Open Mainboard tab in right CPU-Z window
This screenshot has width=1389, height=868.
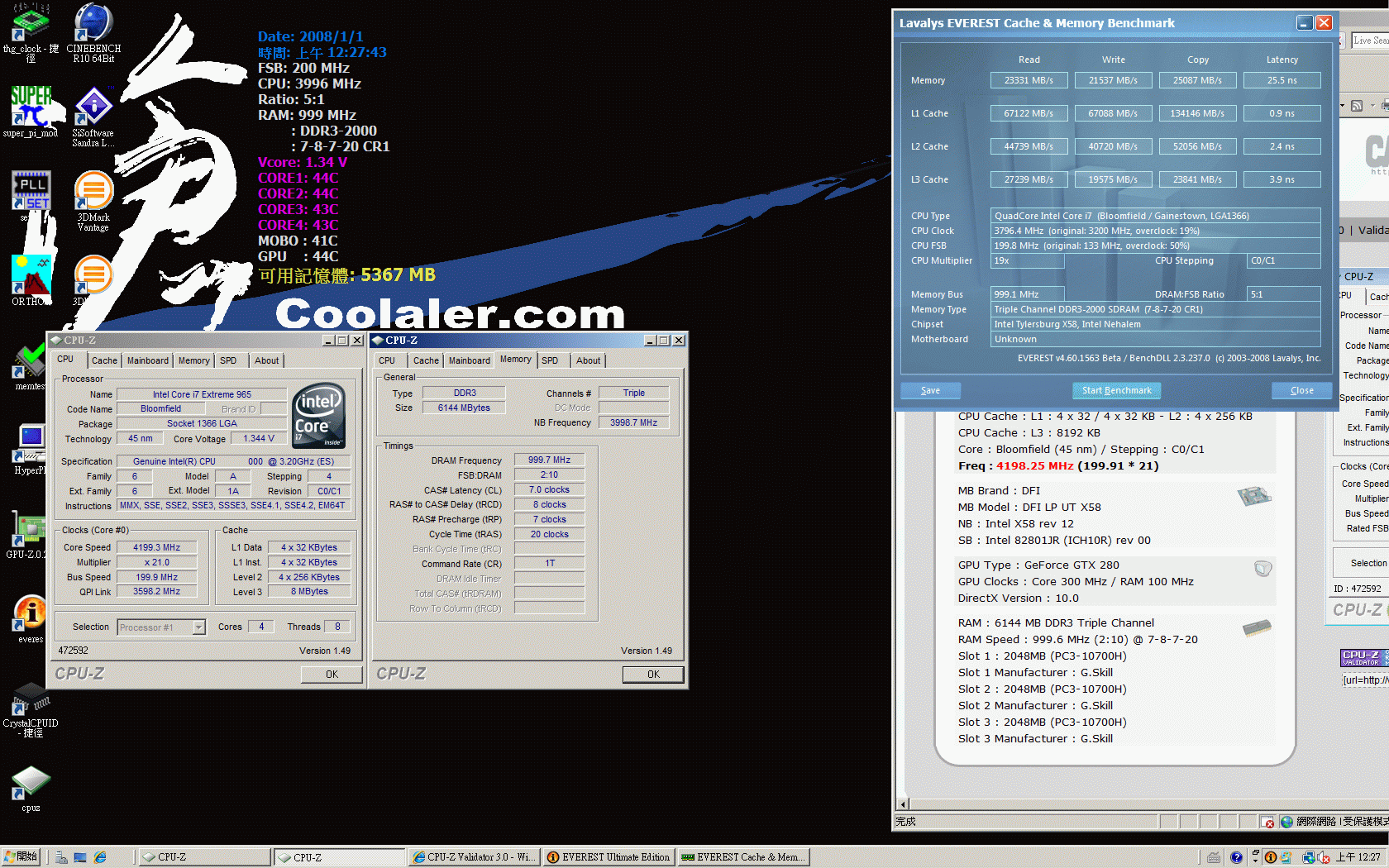(x=470, y=360)
